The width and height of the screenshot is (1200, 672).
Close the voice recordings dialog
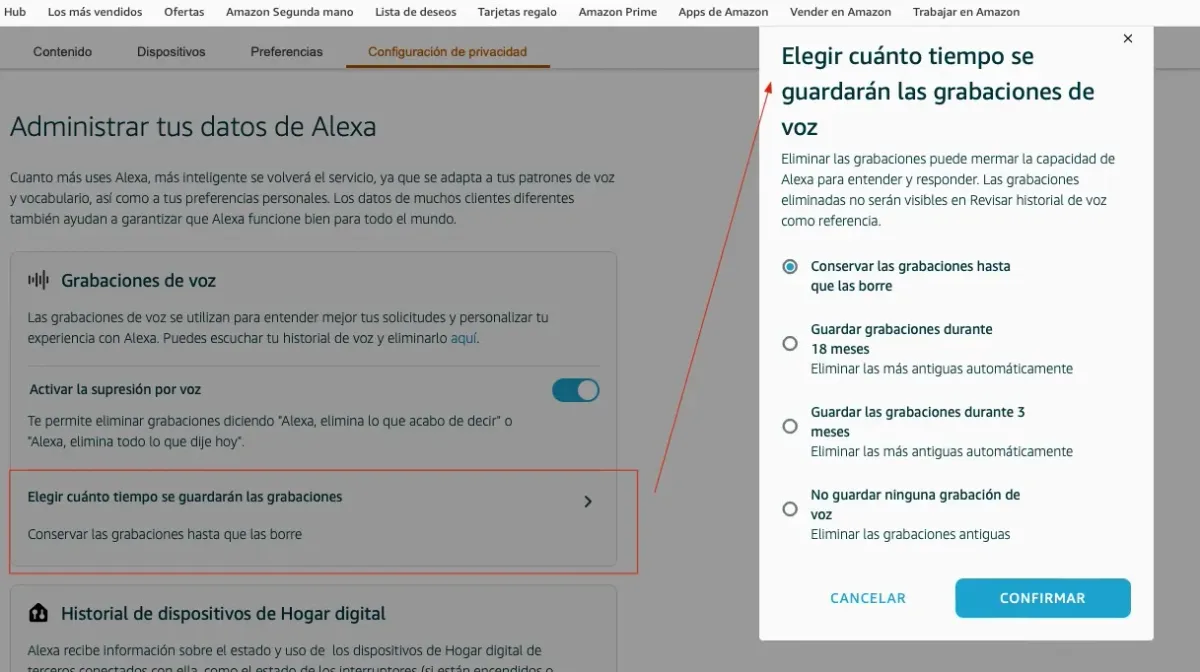1128,39
